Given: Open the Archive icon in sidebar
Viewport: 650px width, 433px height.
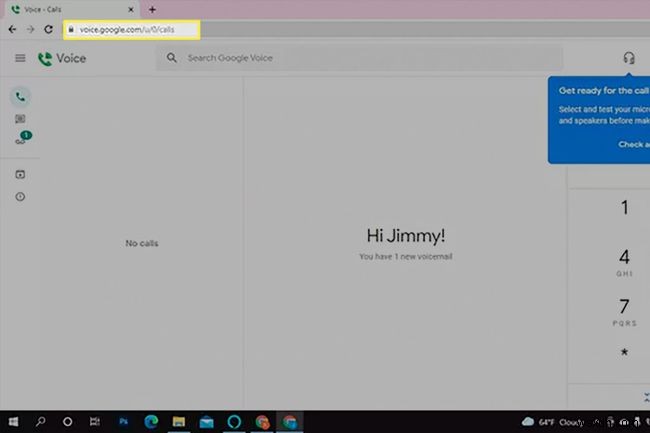Looking at the screenshot, I should 20,174.
